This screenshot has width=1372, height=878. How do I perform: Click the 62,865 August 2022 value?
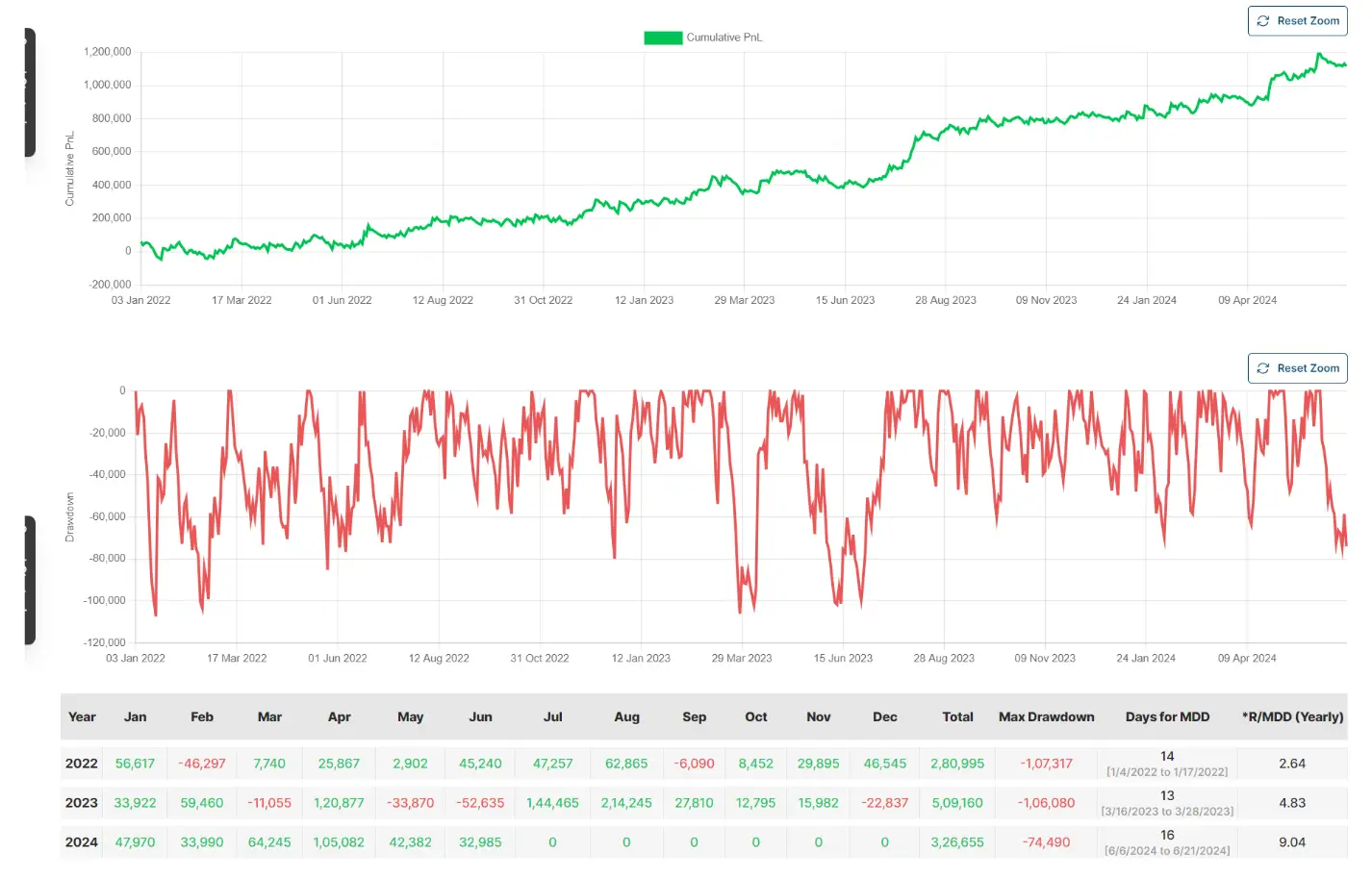pyautogui.click(x=626, y=764)
